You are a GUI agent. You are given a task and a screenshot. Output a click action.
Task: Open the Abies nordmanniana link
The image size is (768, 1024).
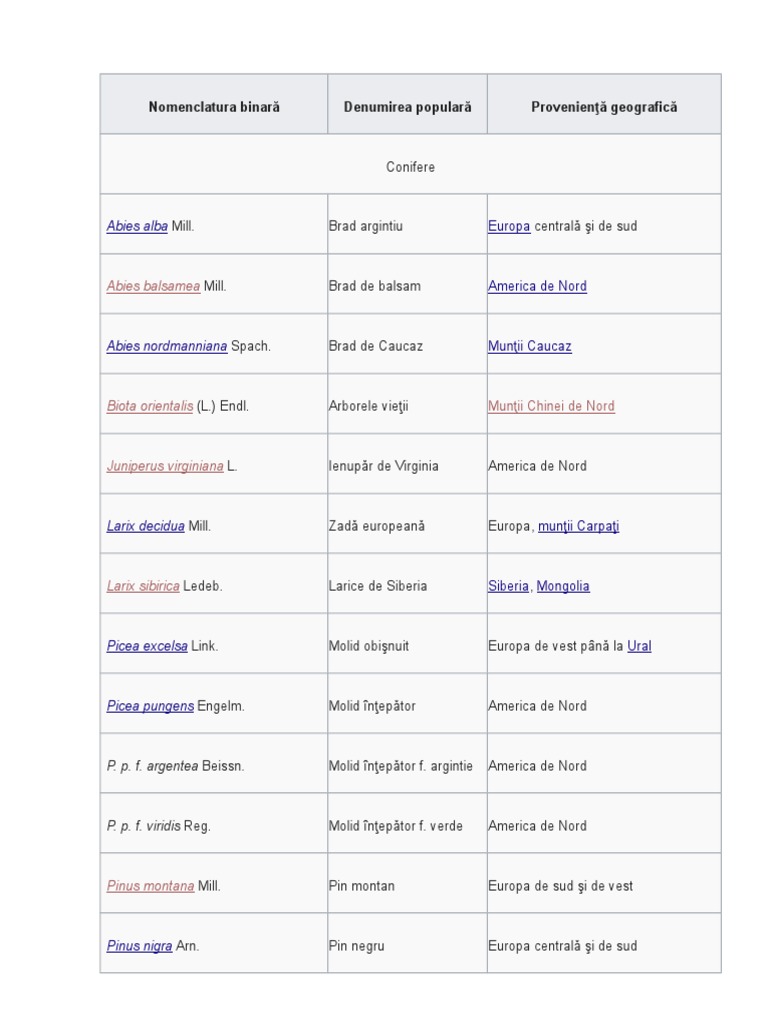click(167, 346)
